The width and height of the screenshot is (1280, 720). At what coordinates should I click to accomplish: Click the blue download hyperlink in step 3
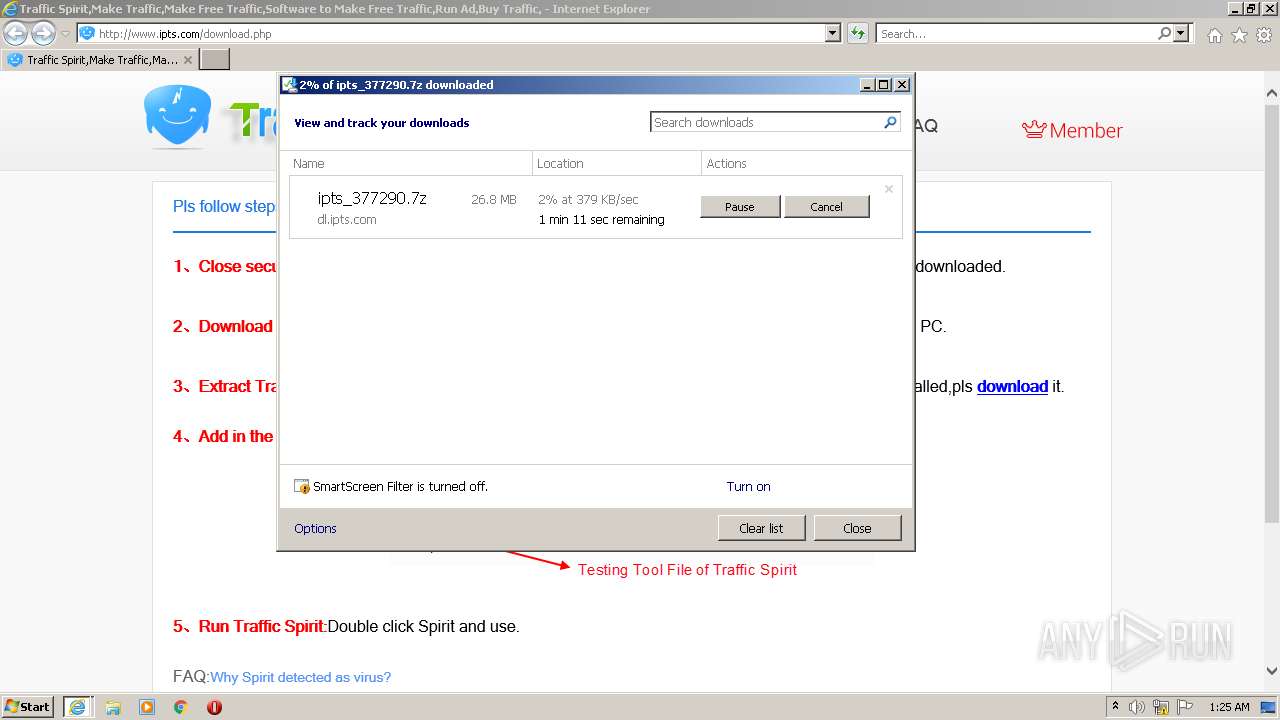tap(1012, 386)
